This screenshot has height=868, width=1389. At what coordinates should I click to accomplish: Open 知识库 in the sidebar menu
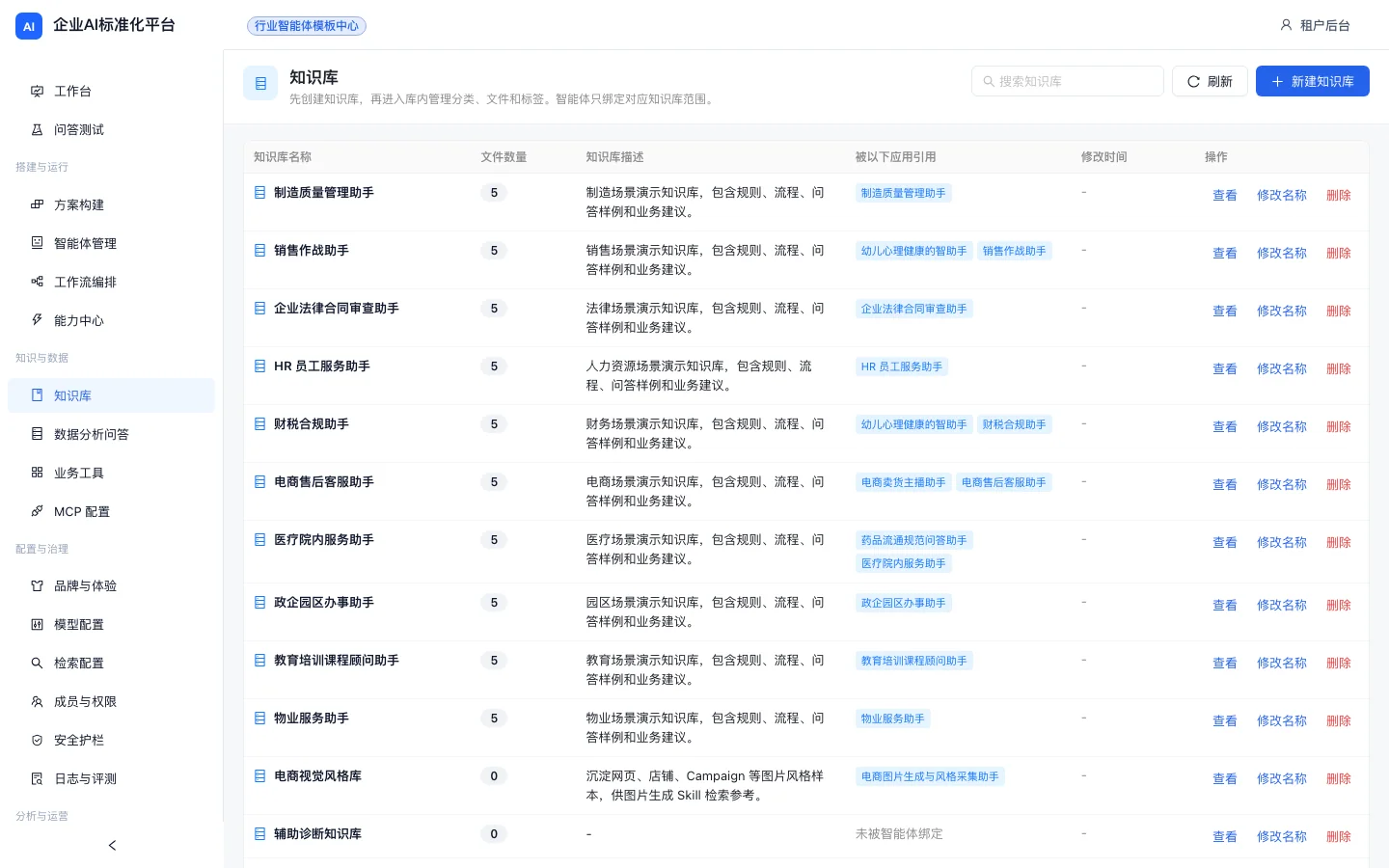click(x=111, y=395)
